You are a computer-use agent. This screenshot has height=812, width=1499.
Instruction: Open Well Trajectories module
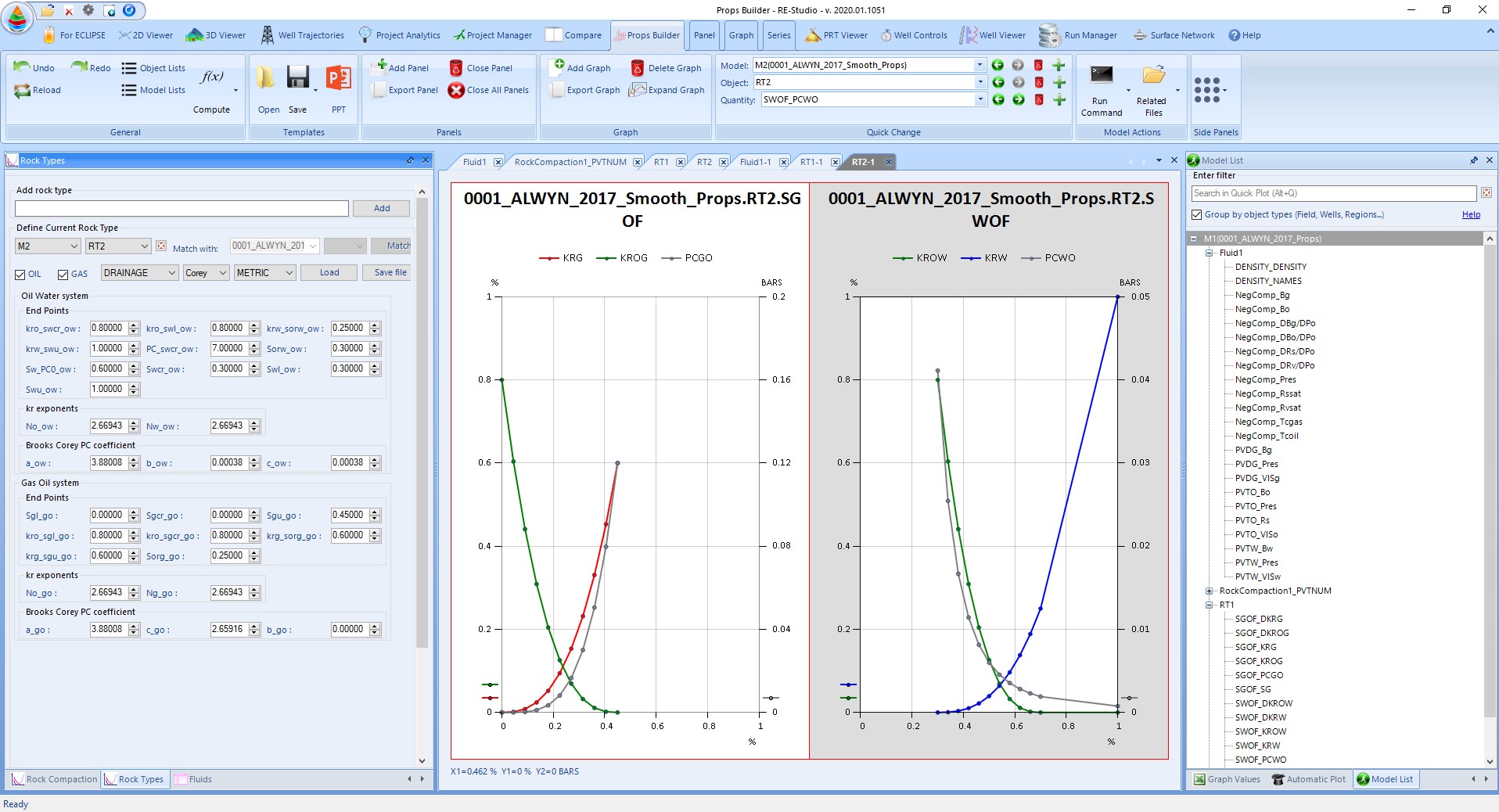302,35
